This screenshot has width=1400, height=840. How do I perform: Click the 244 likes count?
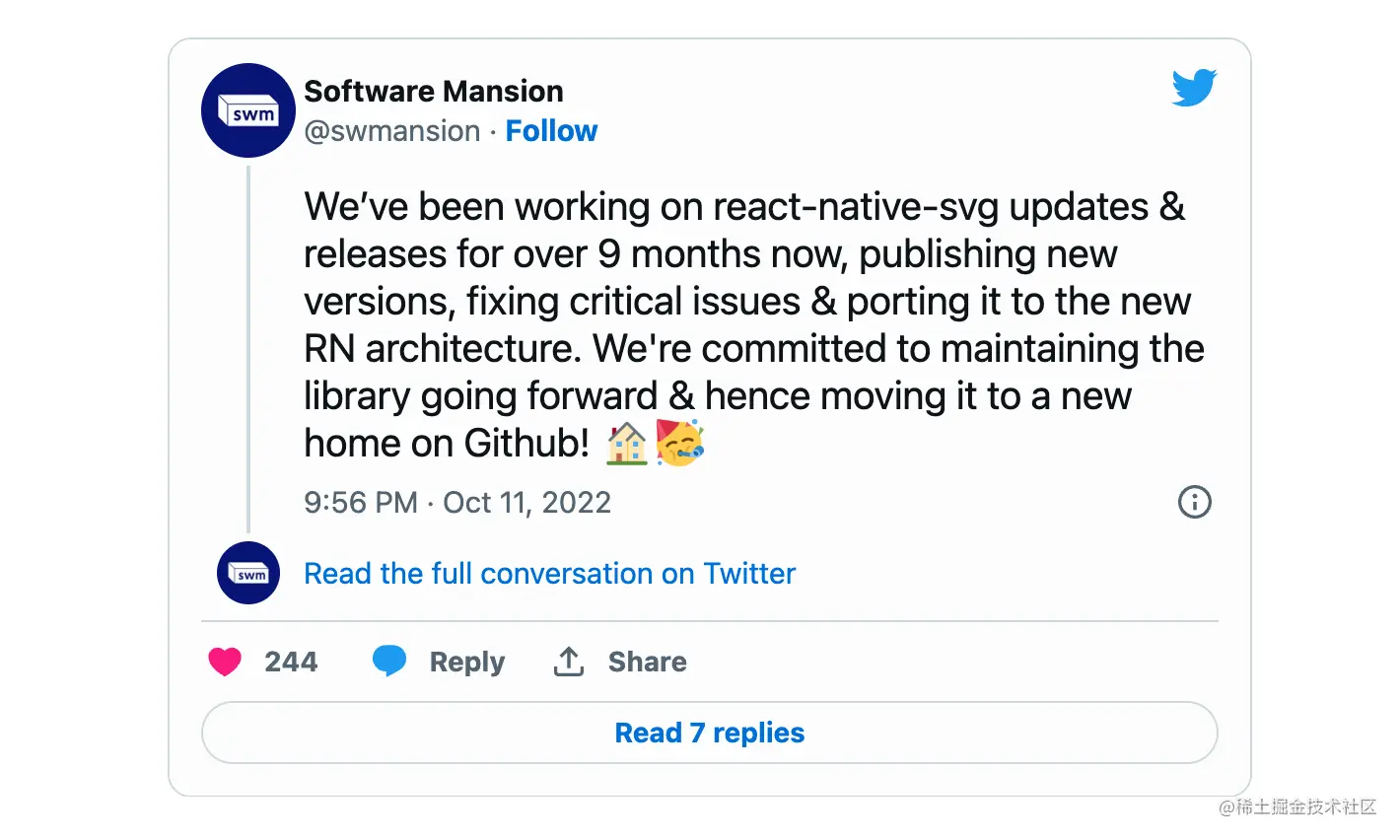click(x=291, y=662)
